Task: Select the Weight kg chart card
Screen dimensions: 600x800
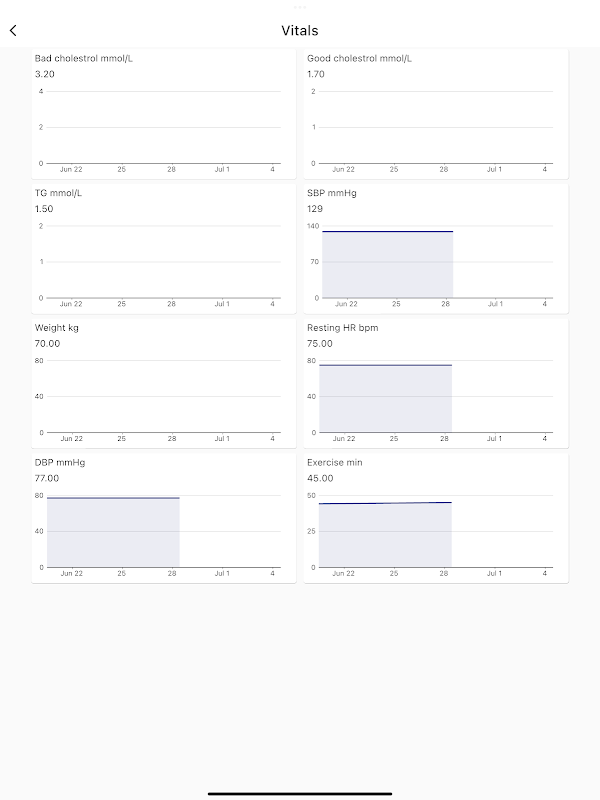Action: pyautogui.click(x=164, y=383)
